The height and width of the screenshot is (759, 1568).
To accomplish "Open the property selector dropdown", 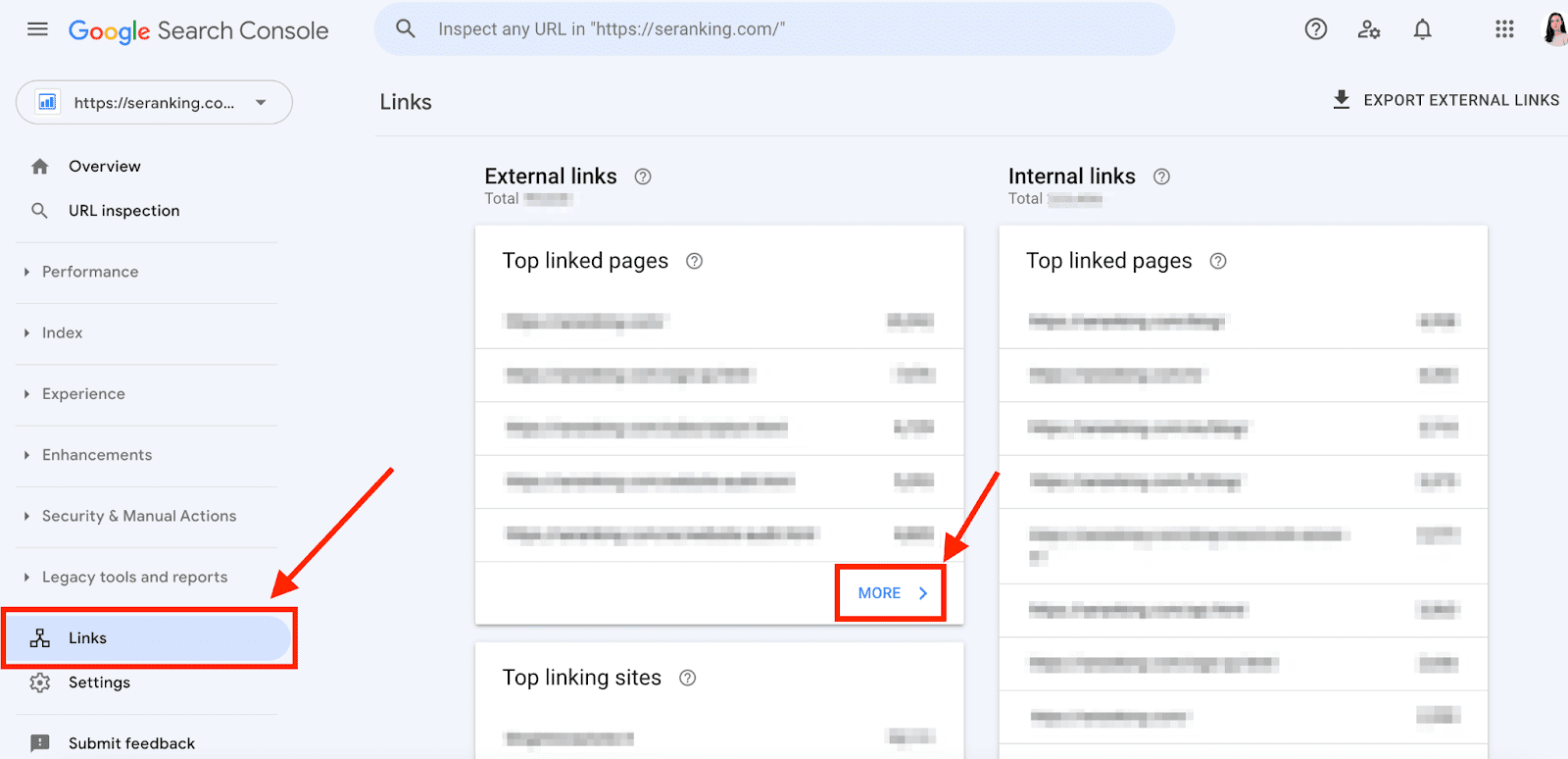I will pyautogui.click(x=154, y=102).
